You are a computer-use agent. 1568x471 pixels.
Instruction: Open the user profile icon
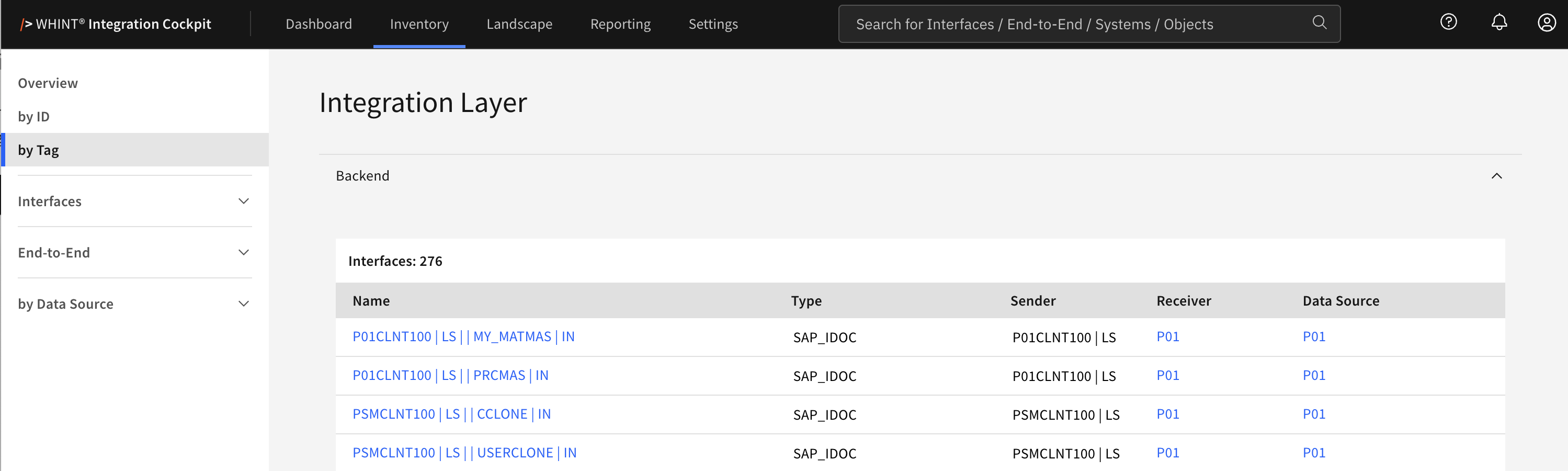(1546, 23)
